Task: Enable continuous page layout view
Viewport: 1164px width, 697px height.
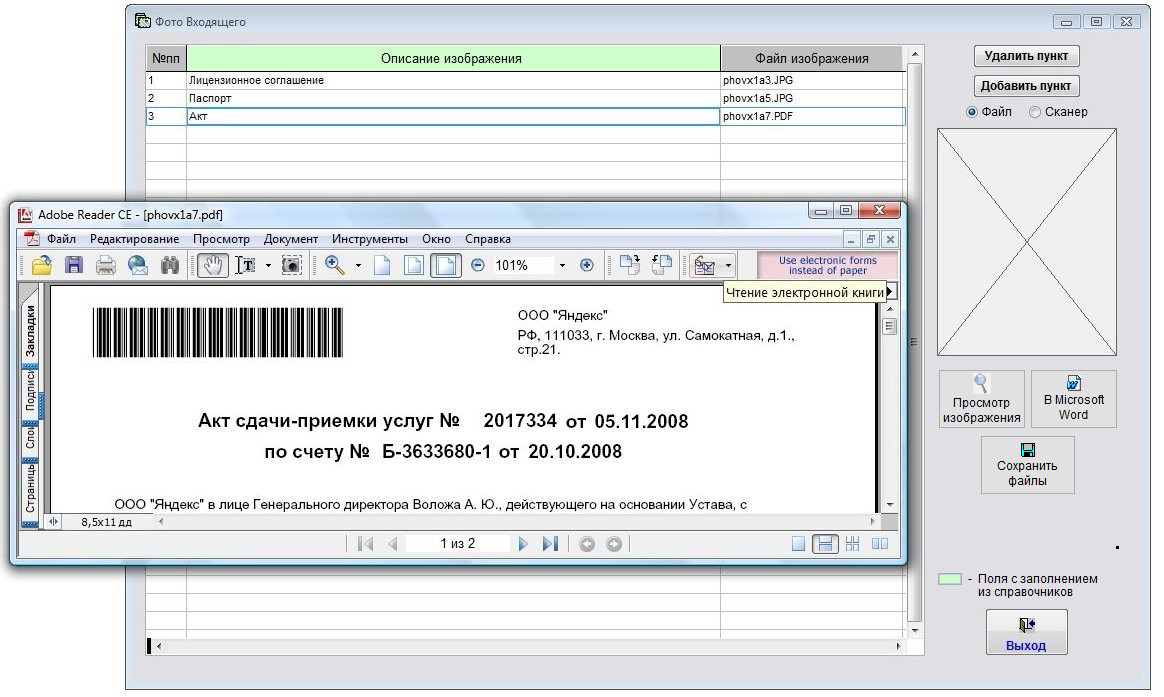Action: (x=825, y=544)
